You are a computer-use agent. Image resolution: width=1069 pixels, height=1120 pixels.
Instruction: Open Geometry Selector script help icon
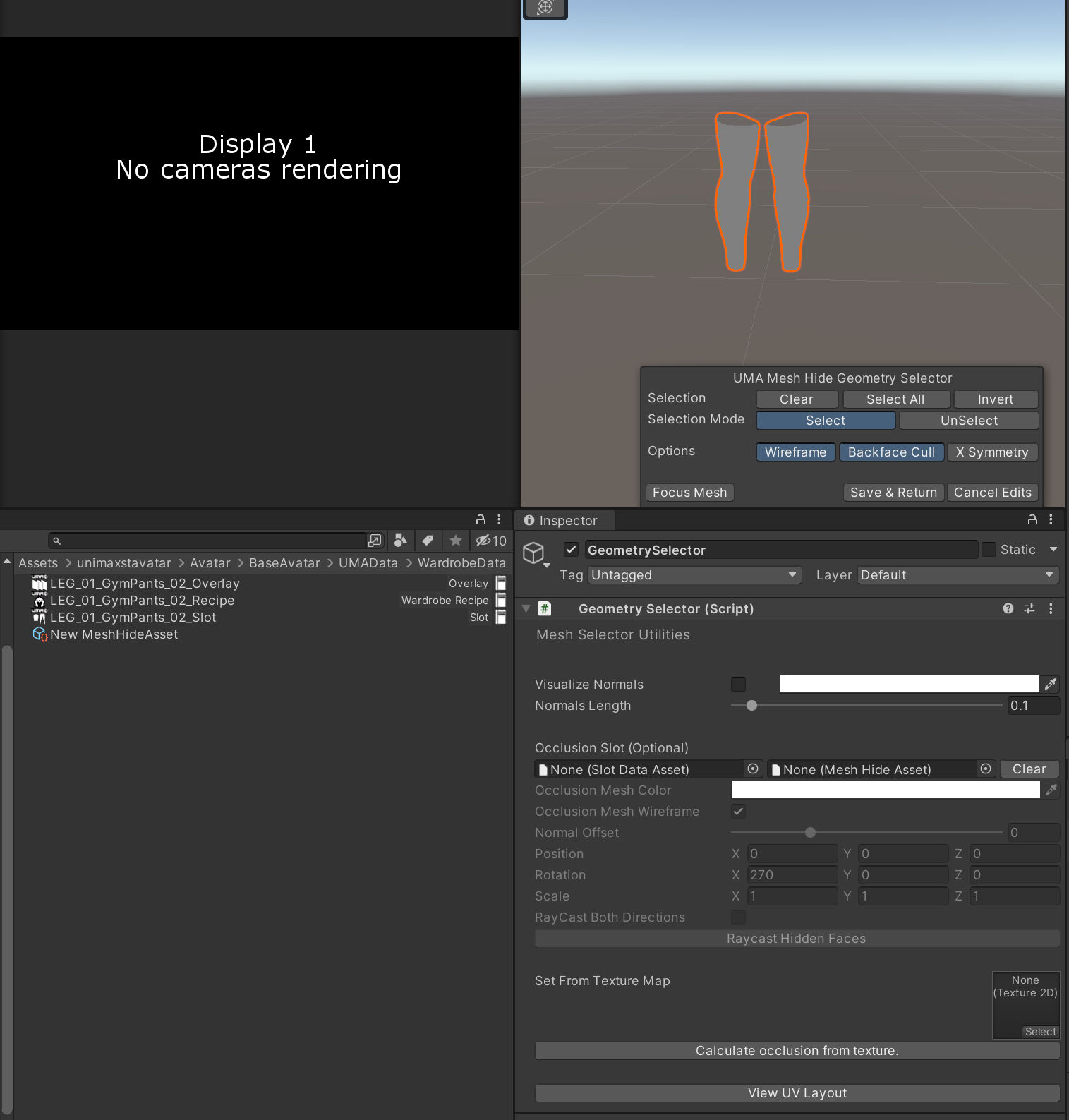(1008, 608)
